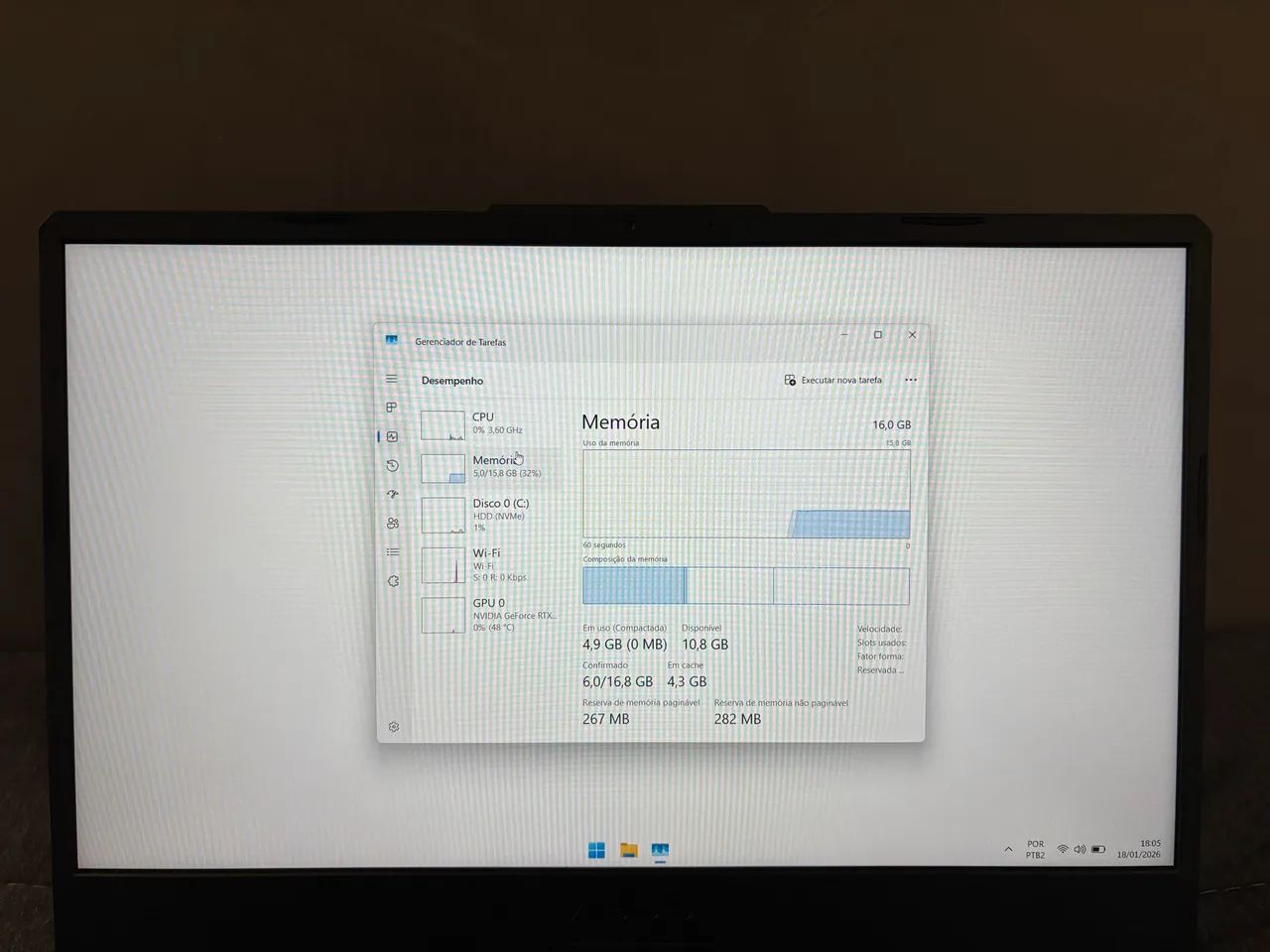Screen dimensions: 1270x952
Task: Open the Serviços sidebar icon
Action: (x=391, y=579)
